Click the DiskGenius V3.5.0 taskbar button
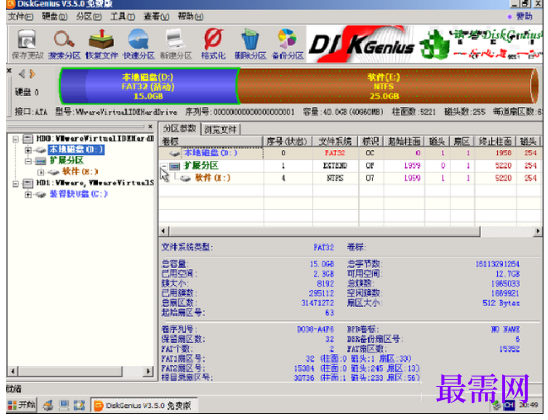The image size is (548, 420). [x=144, y=405]
